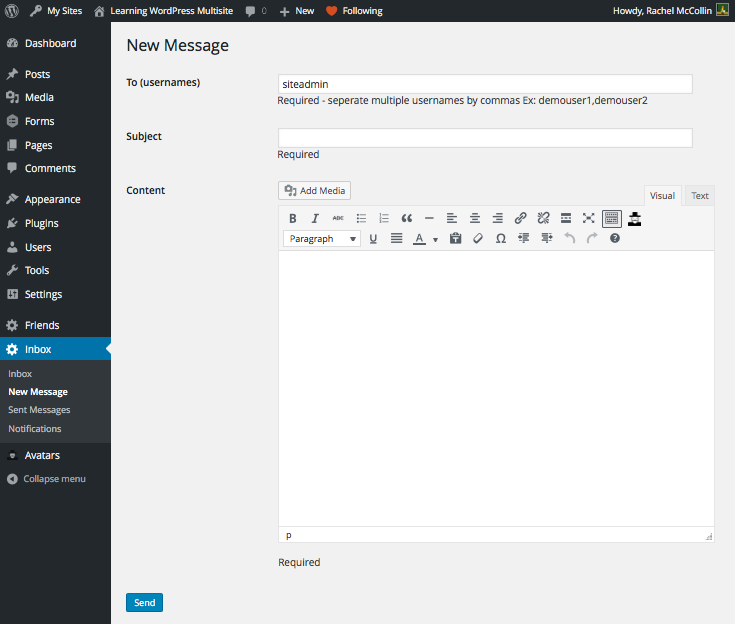Open the top-level Inbox menu with gear icon

click(55, 349)
